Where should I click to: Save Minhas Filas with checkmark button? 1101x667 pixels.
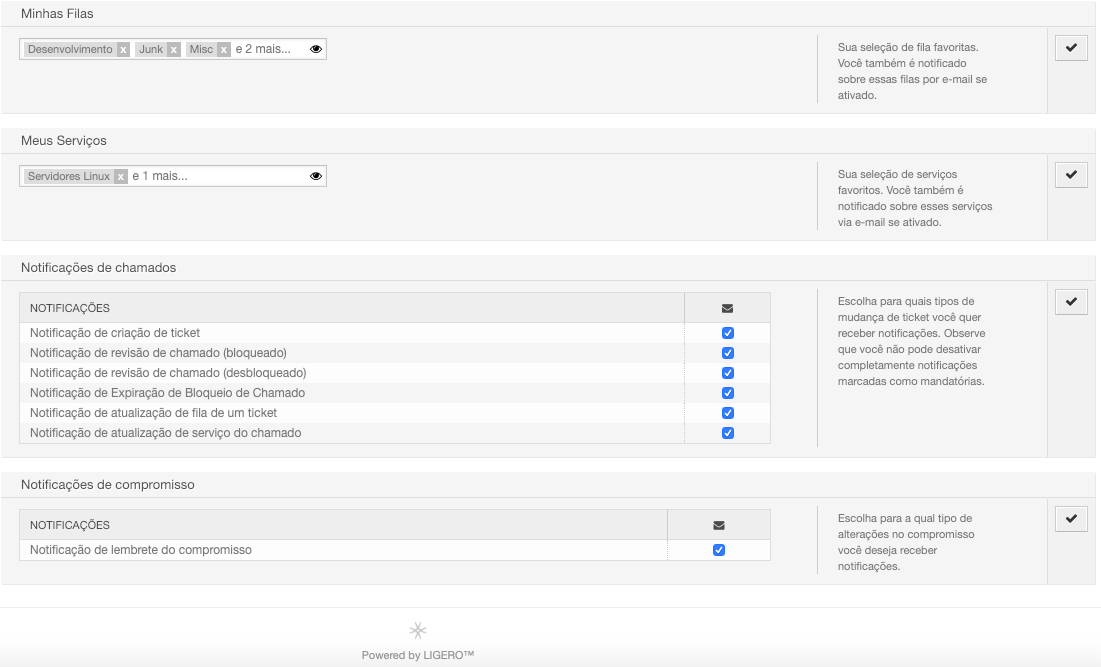pos(1072,48)
